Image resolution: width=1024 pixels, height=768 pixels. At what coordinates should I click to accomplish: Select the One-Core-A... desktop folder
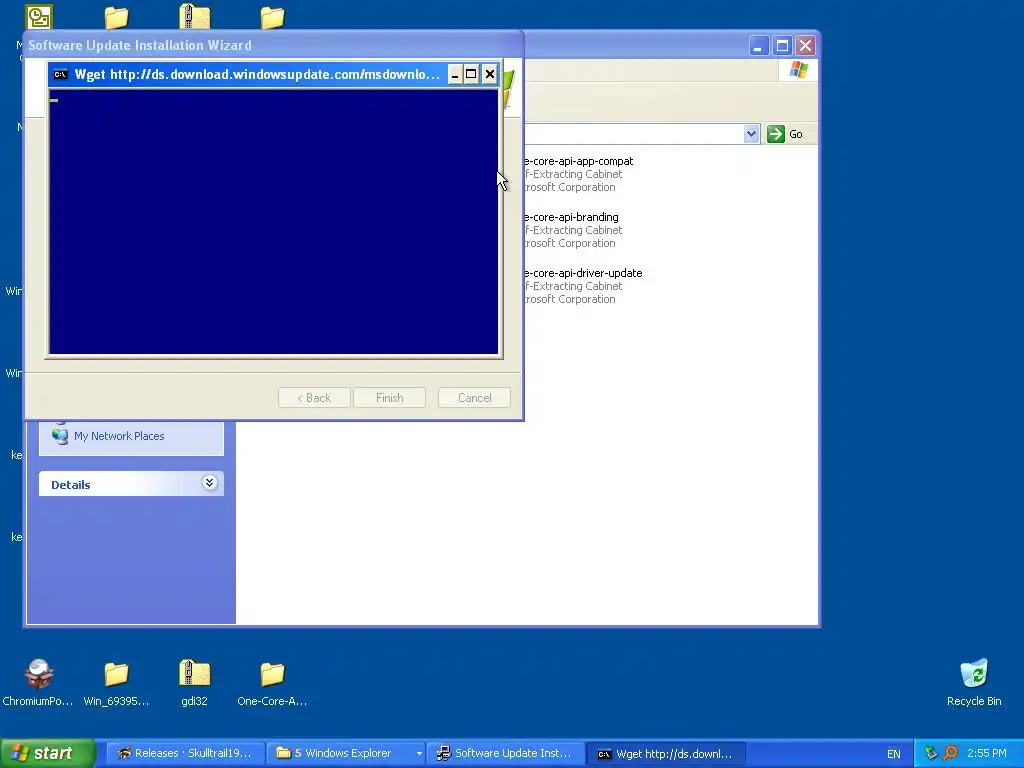(272, 682)
